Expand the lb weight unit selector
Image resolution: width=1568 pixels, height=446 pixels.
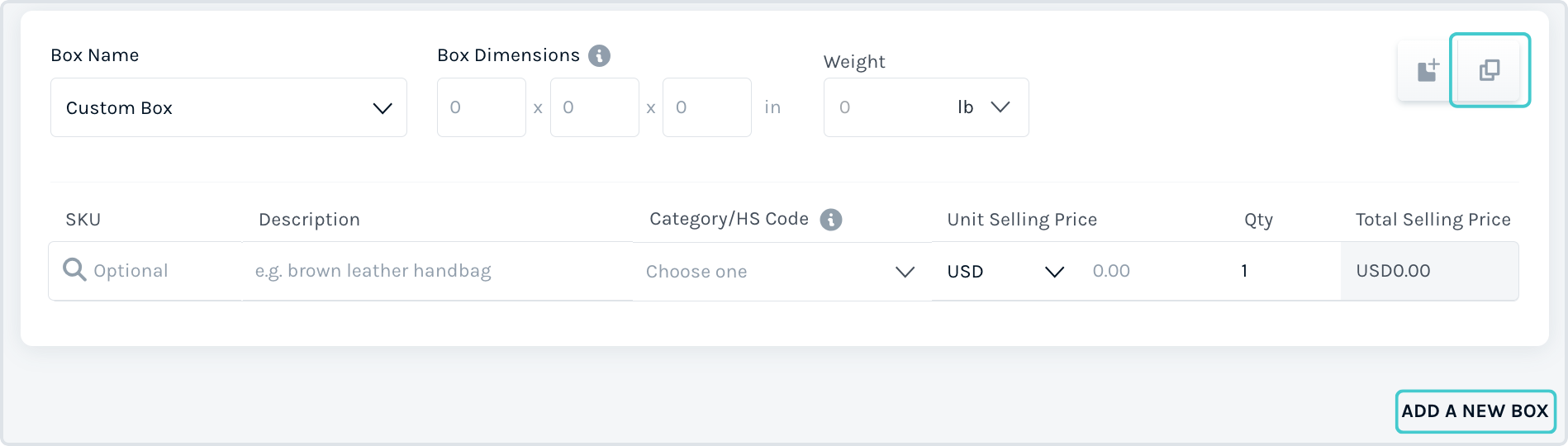983,107
